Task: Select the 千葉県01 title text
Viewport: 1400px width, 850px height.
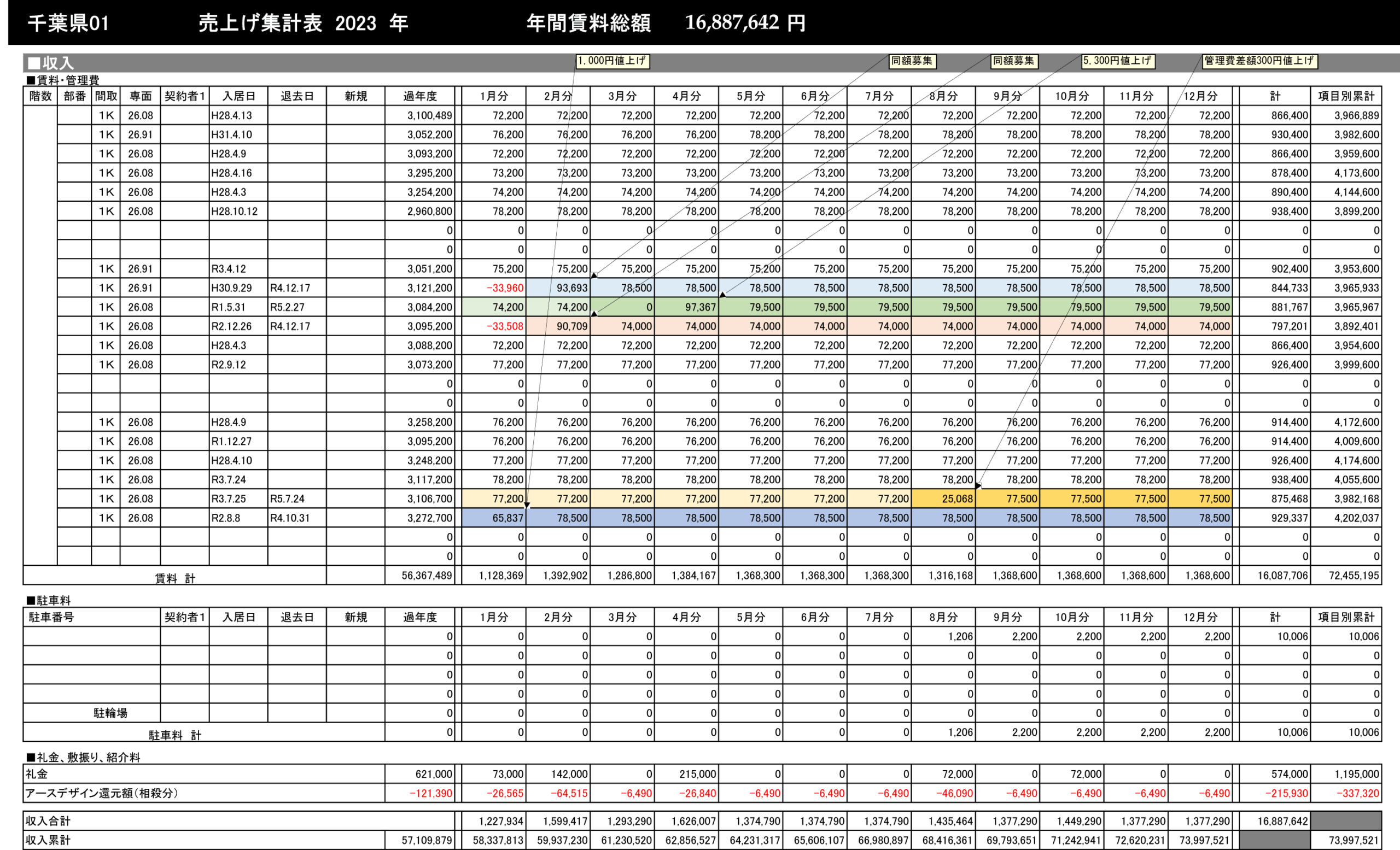Action: (x=68, y=24)
